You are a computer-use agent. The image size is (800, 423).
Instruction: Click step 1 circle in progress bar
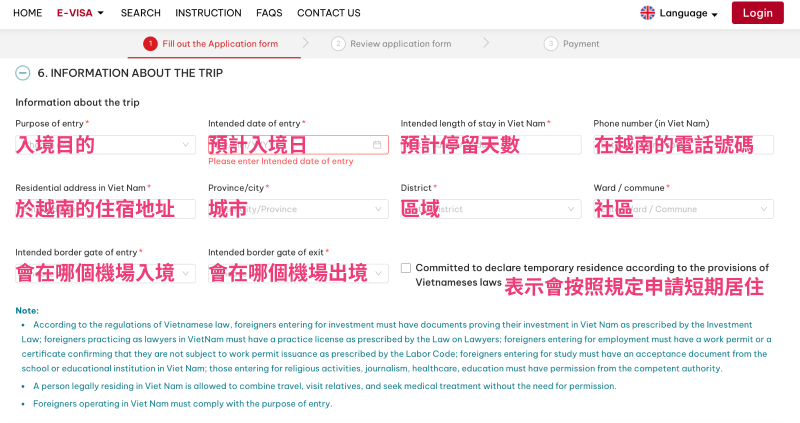pyautogui.click(x=150, y=44)
